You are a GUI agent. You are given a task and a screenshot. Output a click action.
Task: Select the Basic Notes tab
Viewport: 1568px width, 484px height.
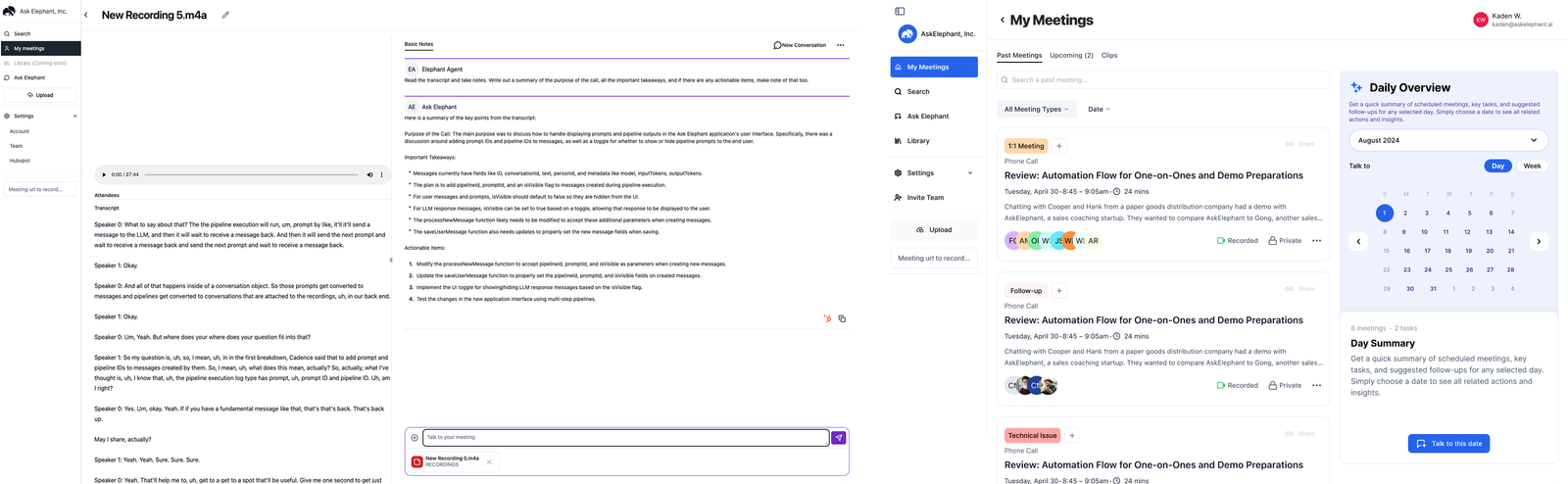pos(418,44)
